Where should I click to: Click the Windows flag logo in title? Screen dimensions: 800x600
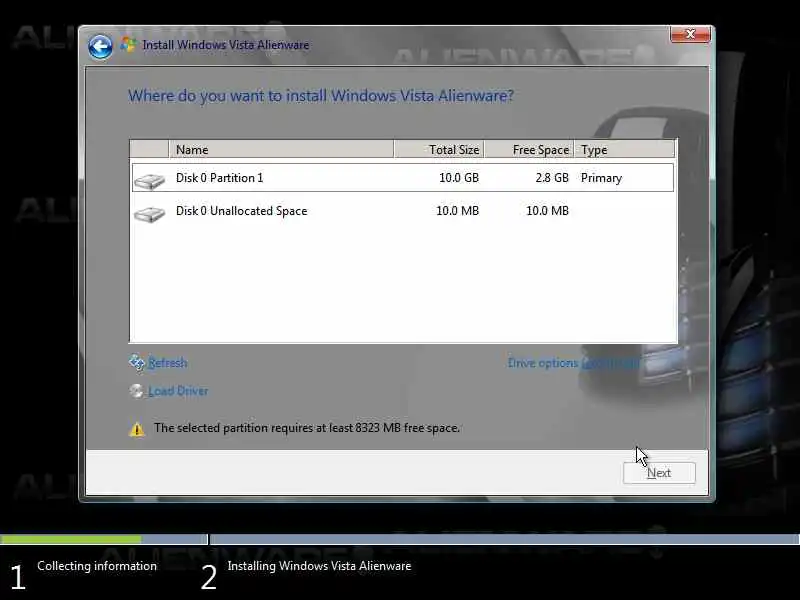click(128, 45)
